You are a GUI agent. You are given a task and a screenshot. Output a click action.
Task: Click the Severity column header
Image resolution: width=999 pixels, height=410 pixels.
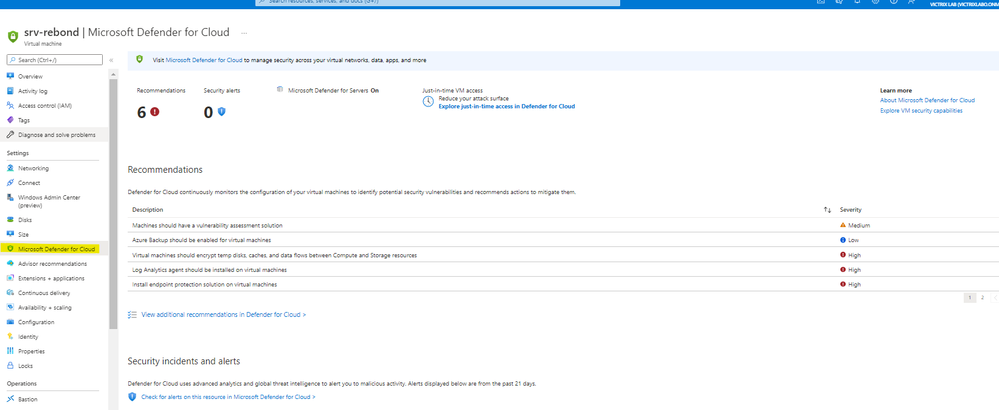point(851,209)
